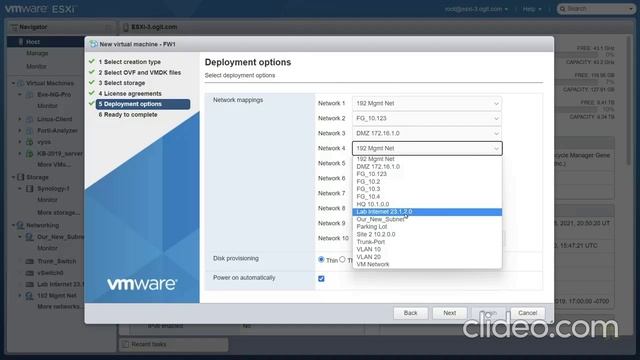The height and width of the screenshot is (360, 640).
Task: Go to step 1 Select creation type
Action: click(130, 62)
